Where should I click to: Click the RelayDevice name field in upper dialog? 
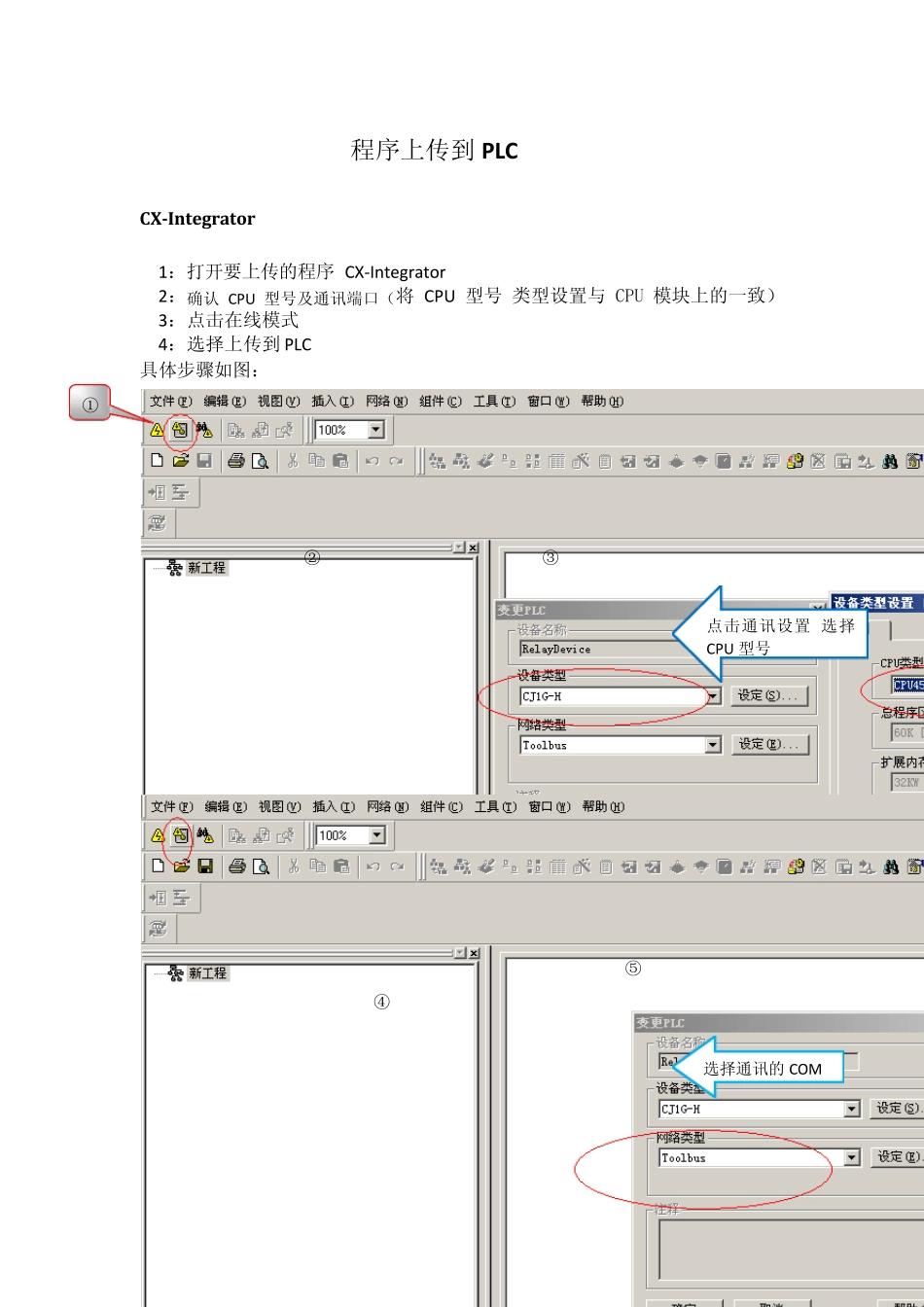pyautogui.click(x=596, y=649)
